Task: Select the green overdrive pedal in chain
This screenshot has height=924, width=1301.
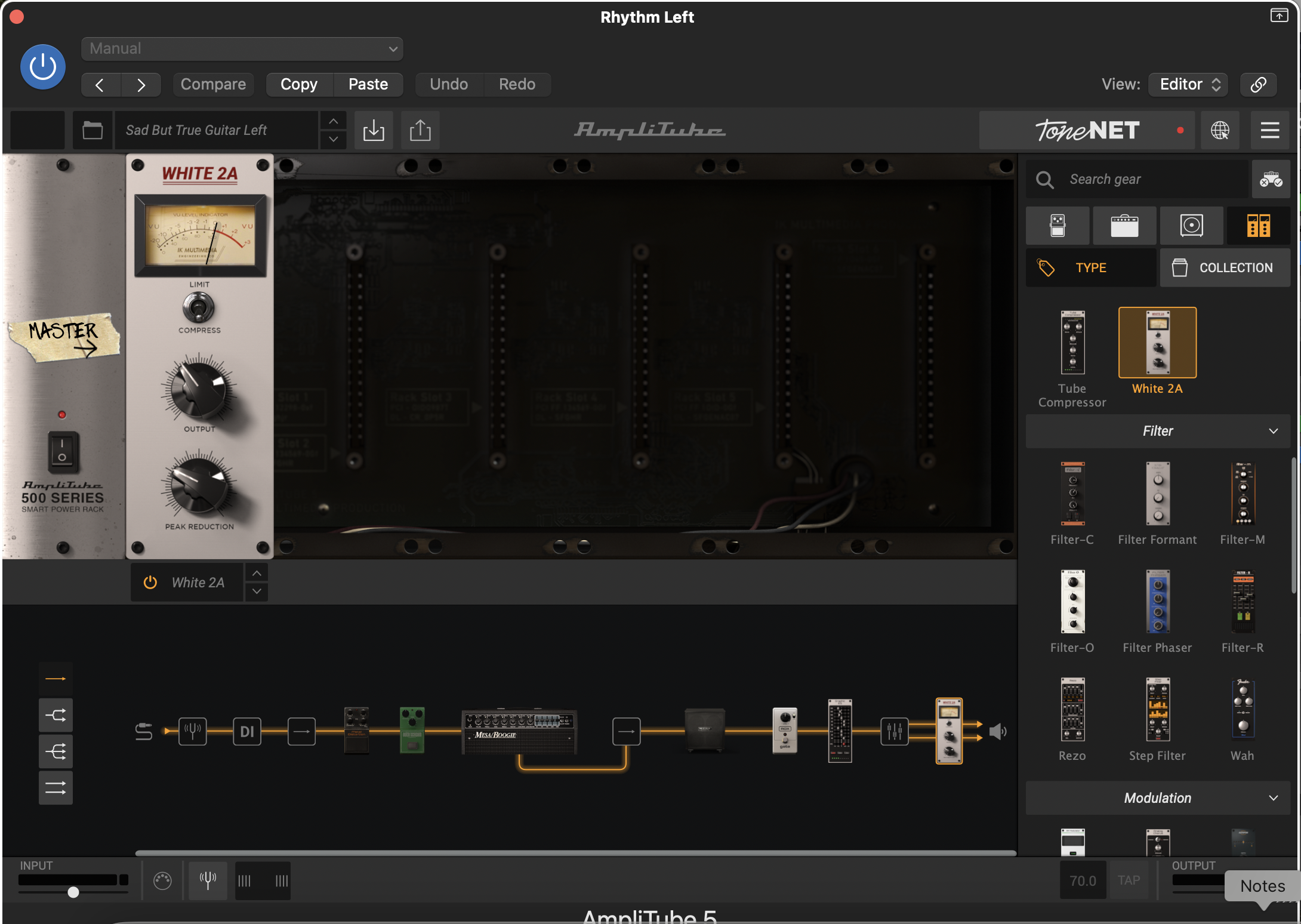Action: (412, 729)
